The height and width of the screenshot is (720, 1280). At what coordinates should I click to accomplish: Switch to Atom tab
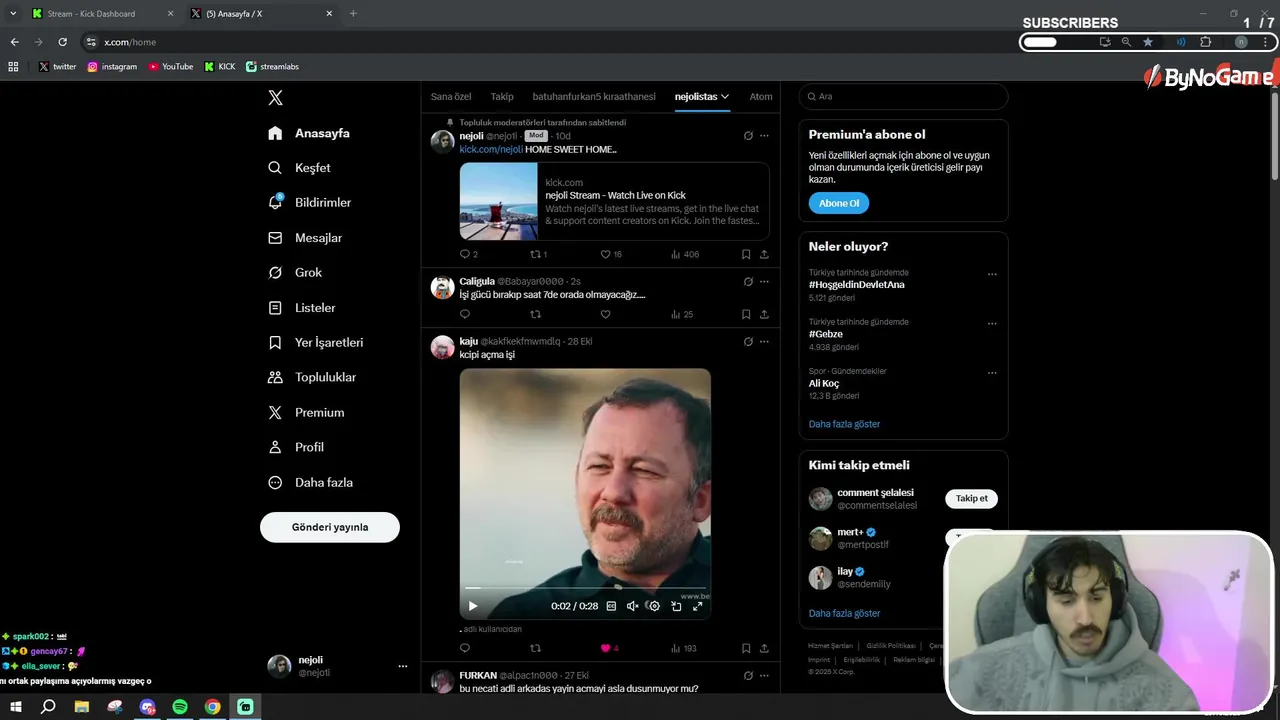(x=761, y=97)
